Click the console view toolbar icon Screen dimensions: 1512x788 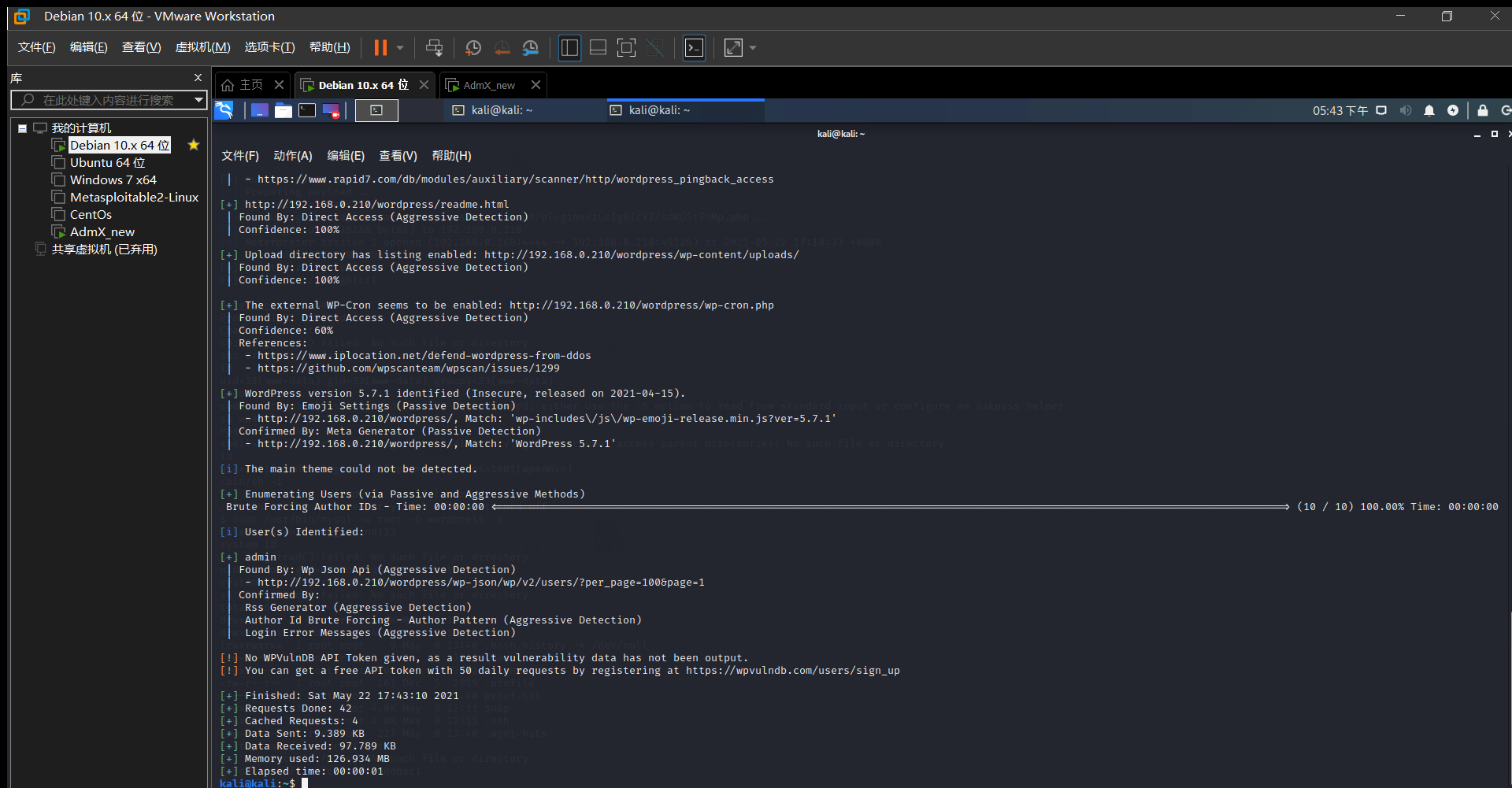[694, 48]
